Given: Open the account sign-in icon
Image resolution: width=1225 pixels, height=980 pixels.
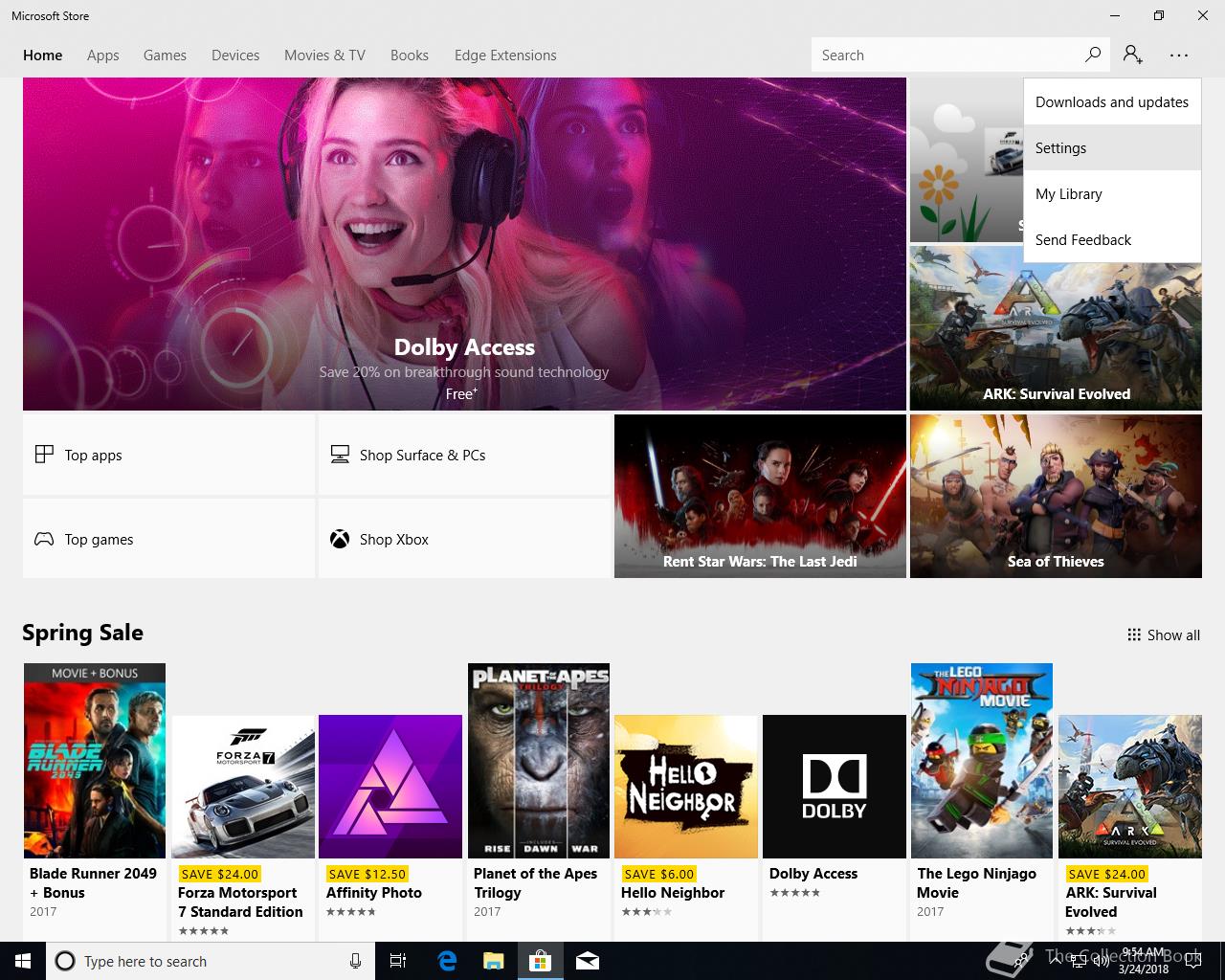Looking at the screenshot, I should 1133,55.
